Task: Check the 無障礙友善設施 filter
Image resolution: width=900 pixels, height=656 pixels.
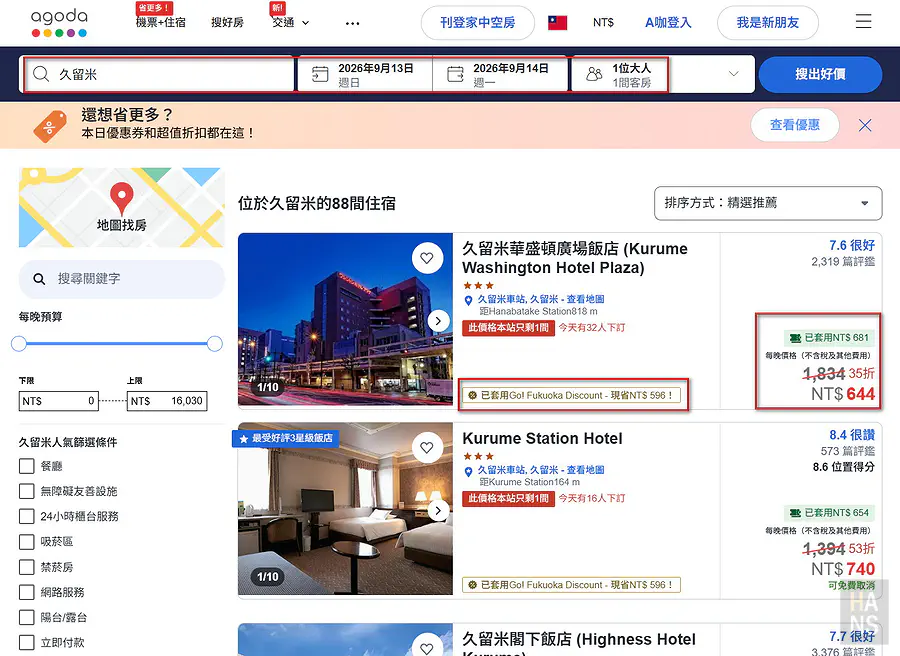Action: (x=26, y=491)
